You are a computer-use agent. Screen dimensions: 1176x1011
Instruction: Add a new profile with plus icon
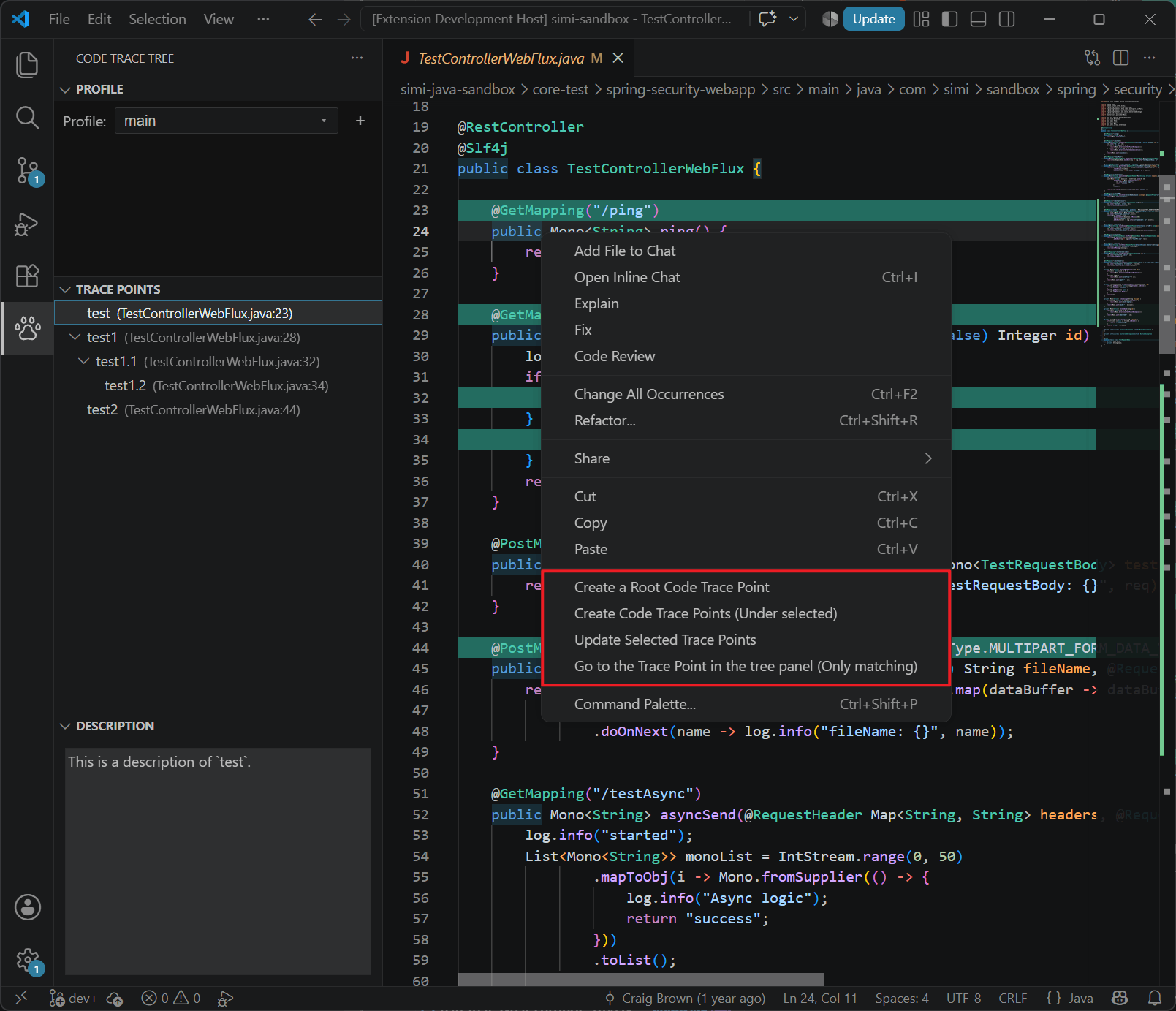coord(360,121)
